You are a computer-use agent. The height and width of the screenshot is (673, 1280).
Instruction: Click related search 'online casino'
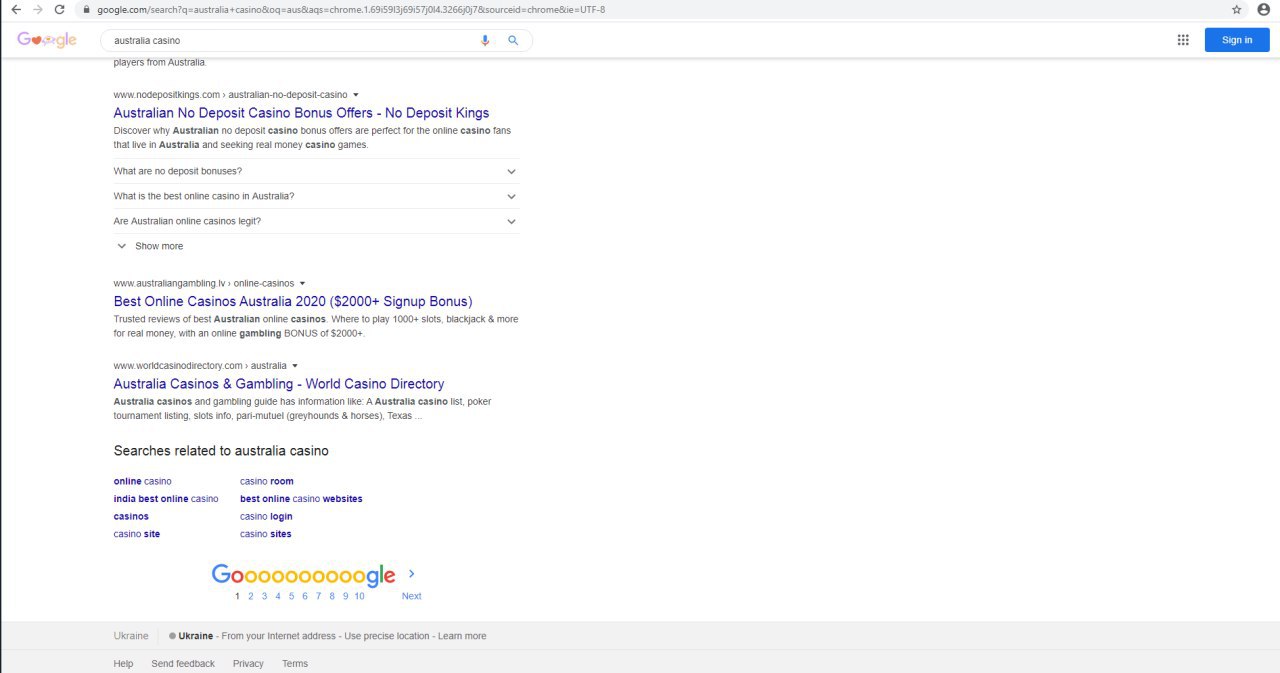tap(143, 481)
